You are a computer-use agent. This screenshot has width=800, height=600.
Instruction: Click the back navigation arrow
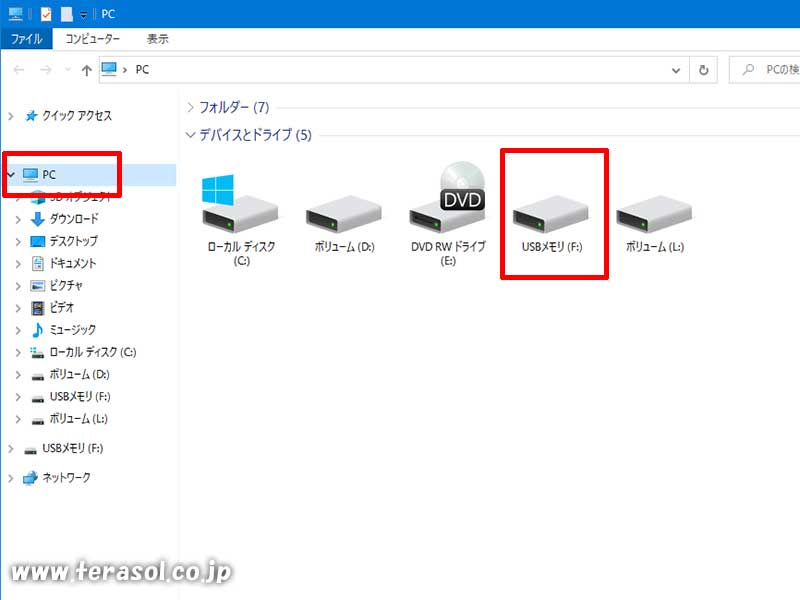[19, 70]
